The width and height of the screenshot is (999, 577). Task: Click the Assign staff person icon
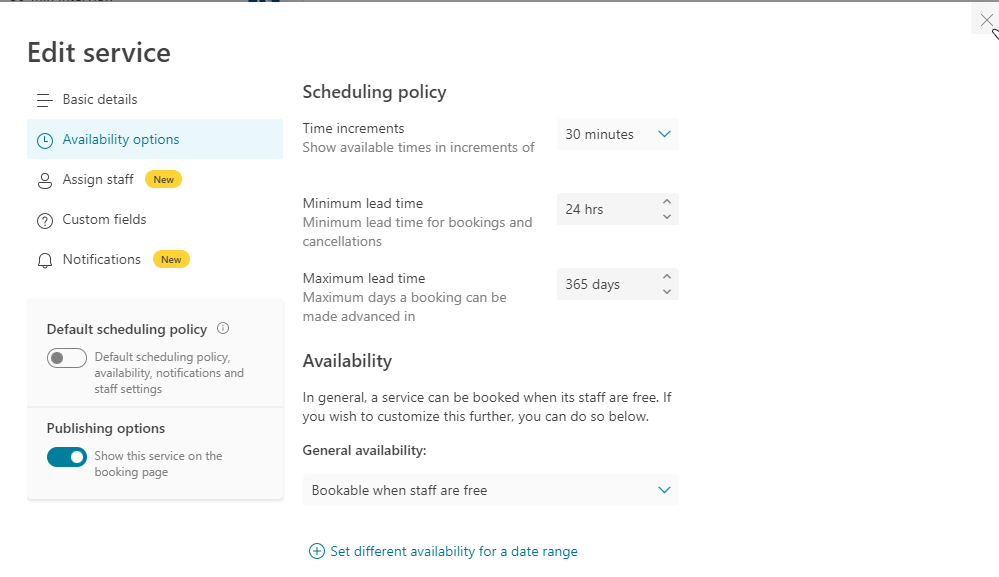[45, 181]
